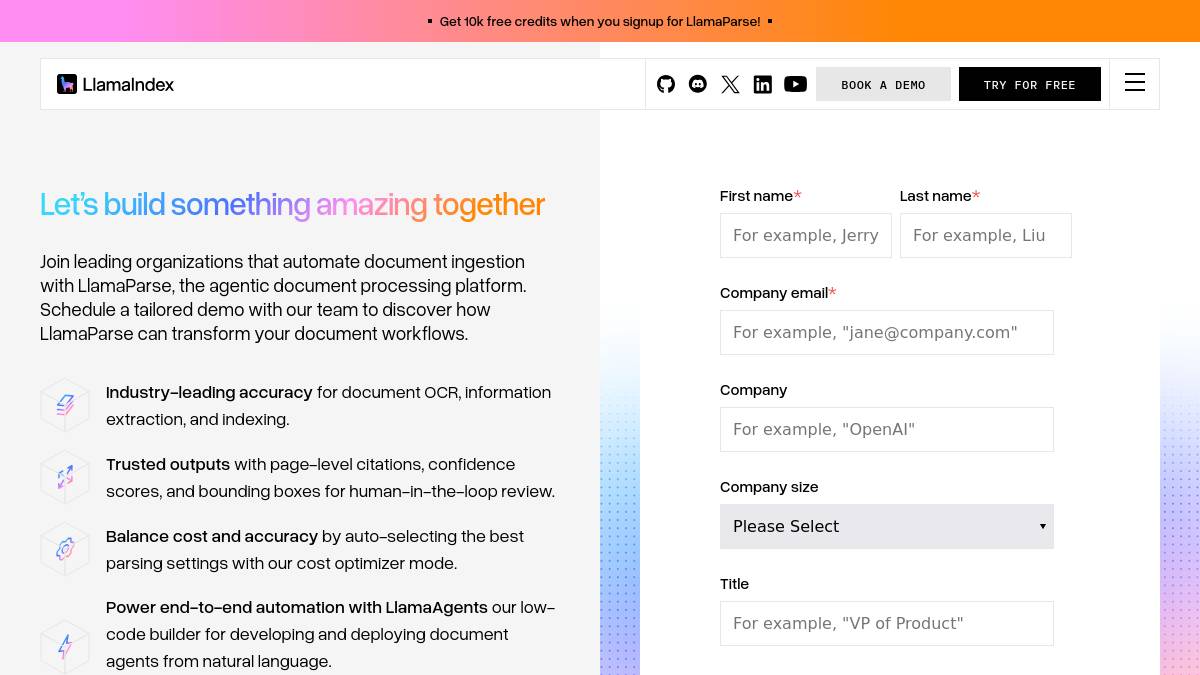Click the LlamaParse 10k free credits banner
Viewport: 1200px width, 675px height.
(x=600, y=21)
